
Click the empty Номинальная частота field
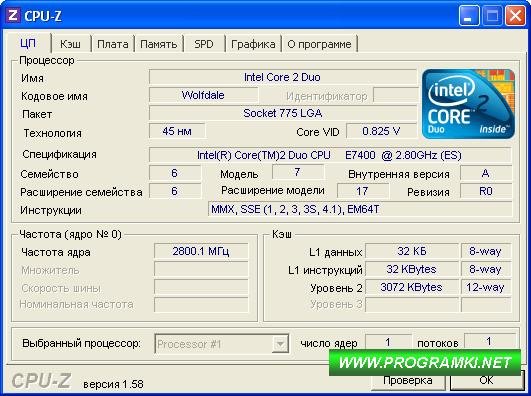pyautogui.click(x=201, y=305)
